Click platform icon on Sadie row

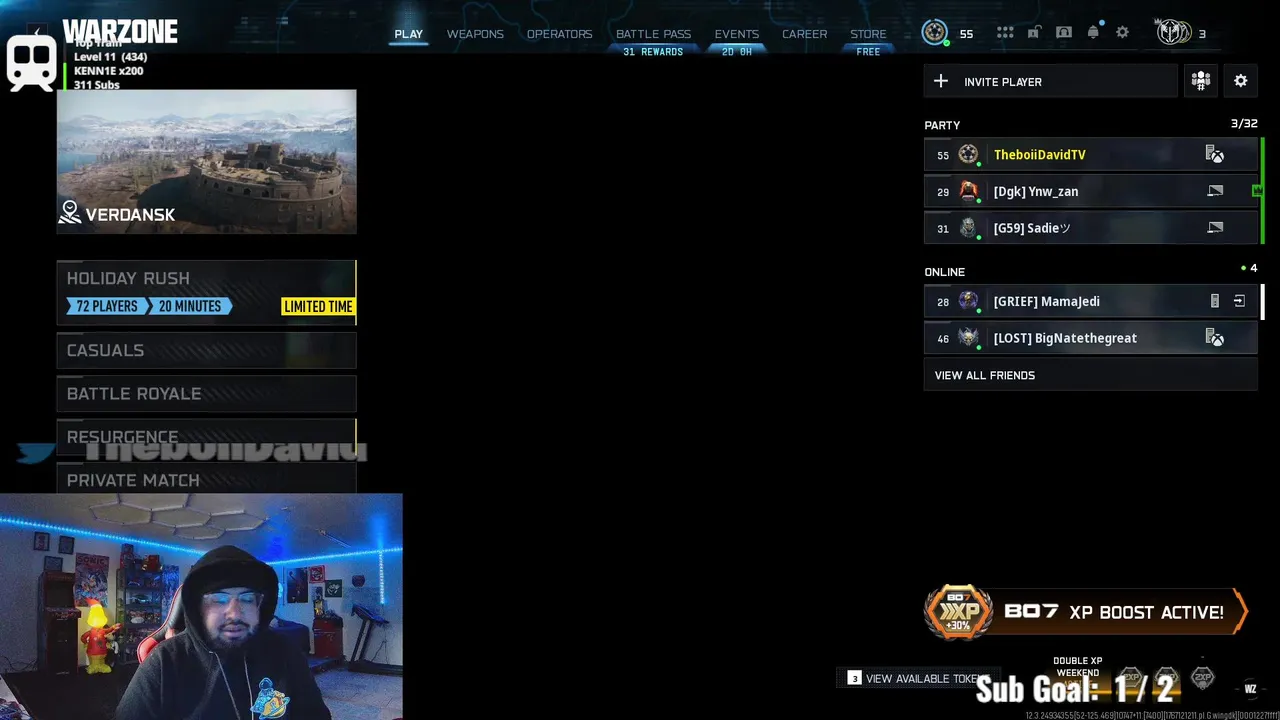[x=1215, y=228]
